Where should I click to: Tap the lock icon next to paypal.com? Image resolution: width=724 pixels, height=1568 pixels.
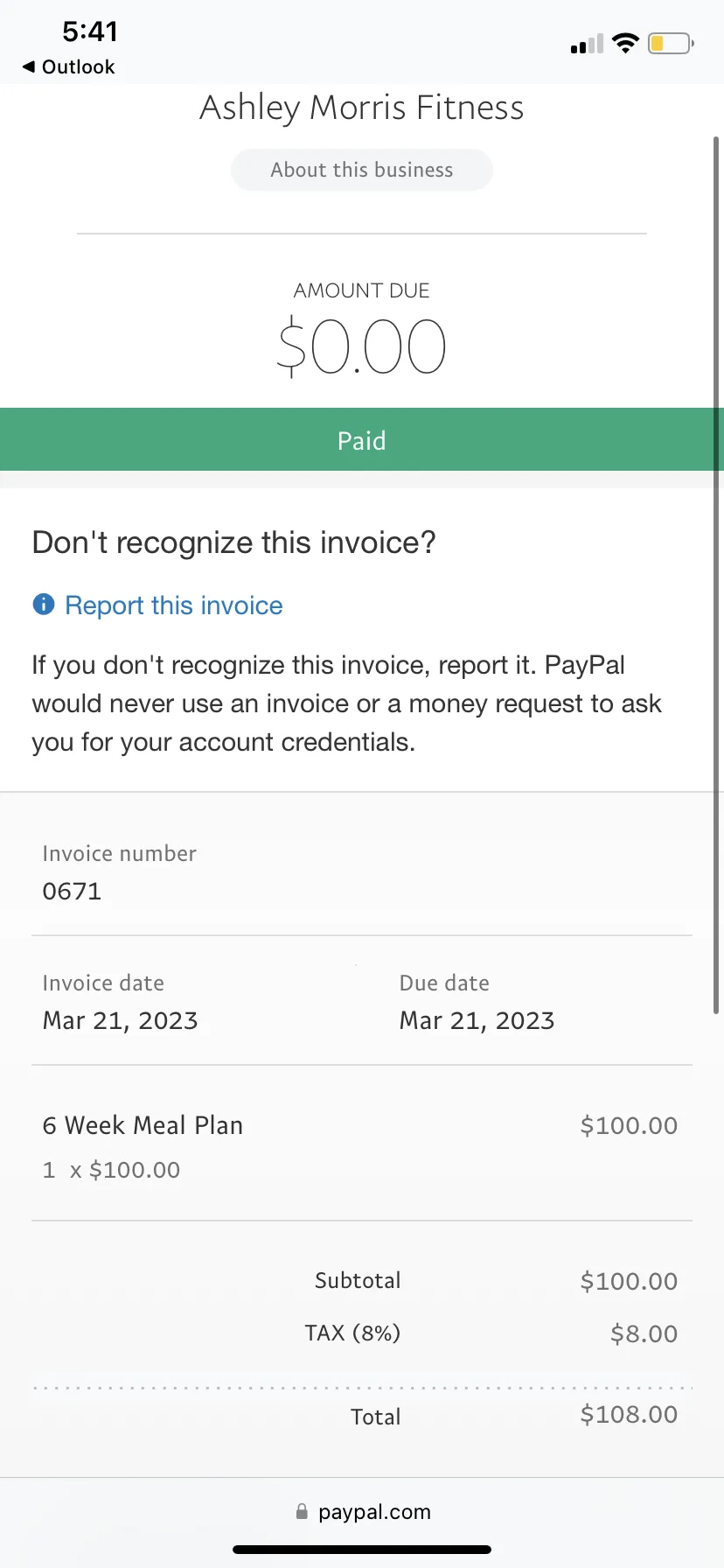click(302, 1511)
